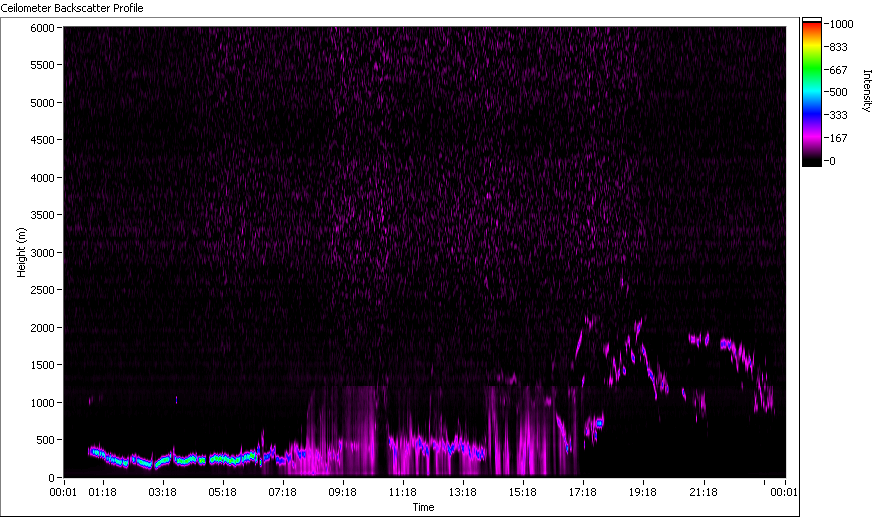876x517 pixels.
Task: Click the 09:18 time tick label
Action: pos(342,492)
